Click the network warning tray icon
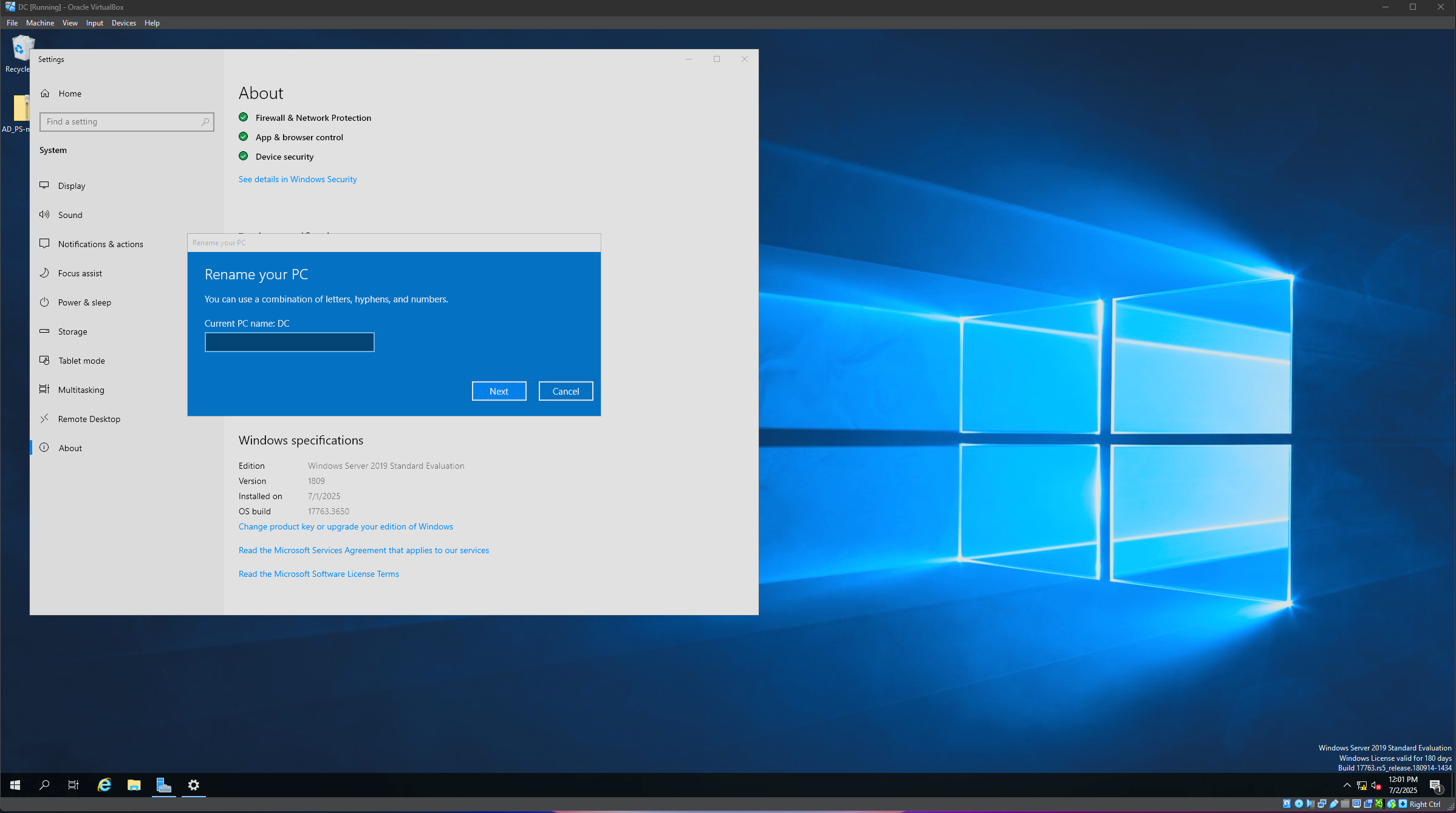The height and width of the screenshot is (813, 1456). click(1362, 786)
